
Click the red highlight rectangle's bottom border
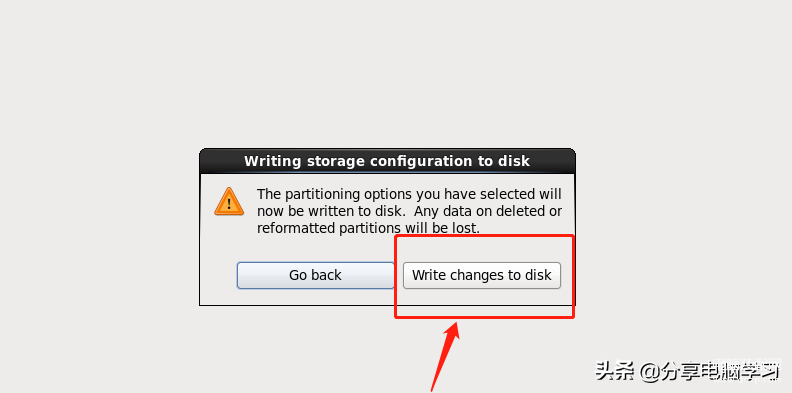click(484, 317)
